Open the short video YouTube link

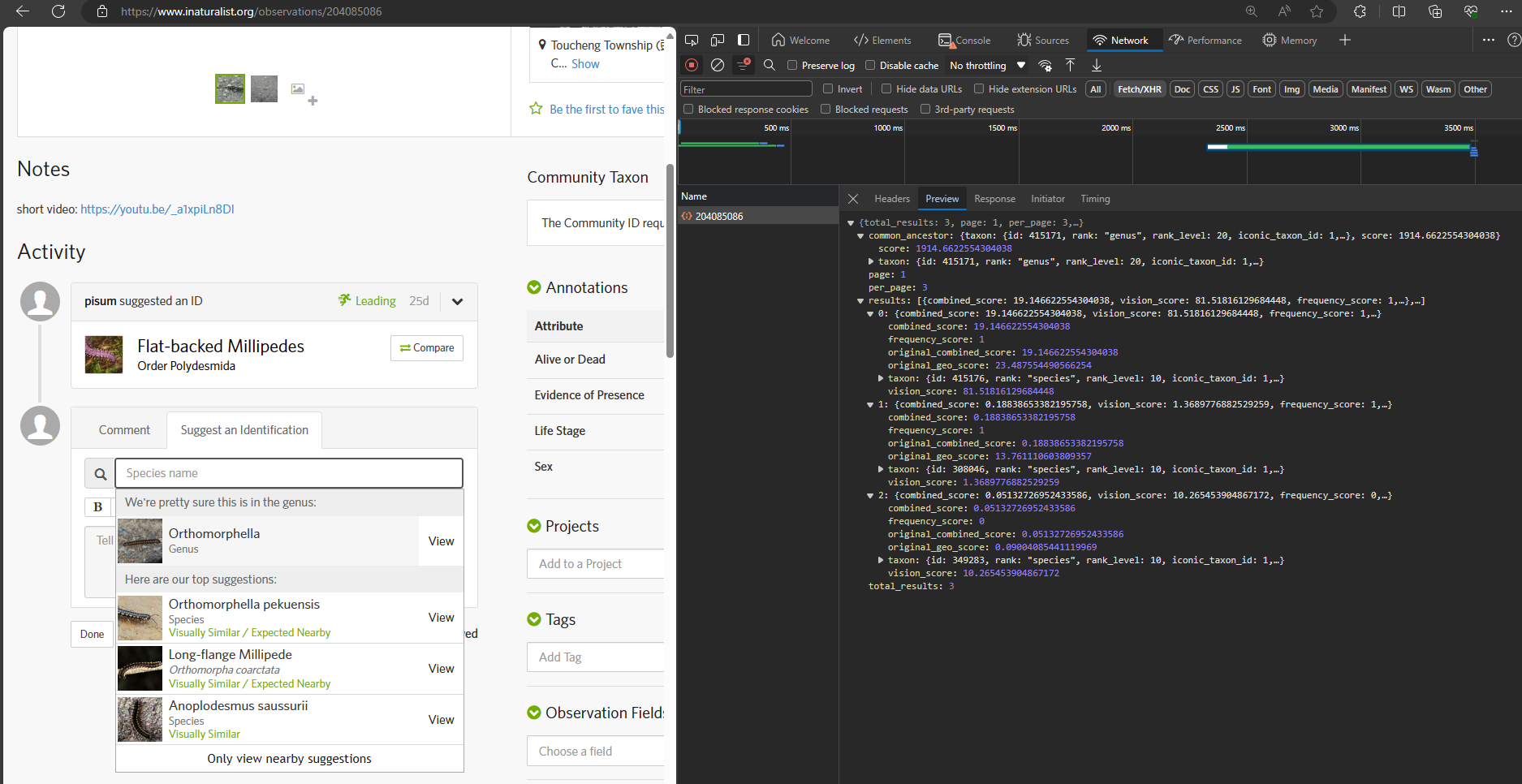pyautogui.click(x=157, y=209)
